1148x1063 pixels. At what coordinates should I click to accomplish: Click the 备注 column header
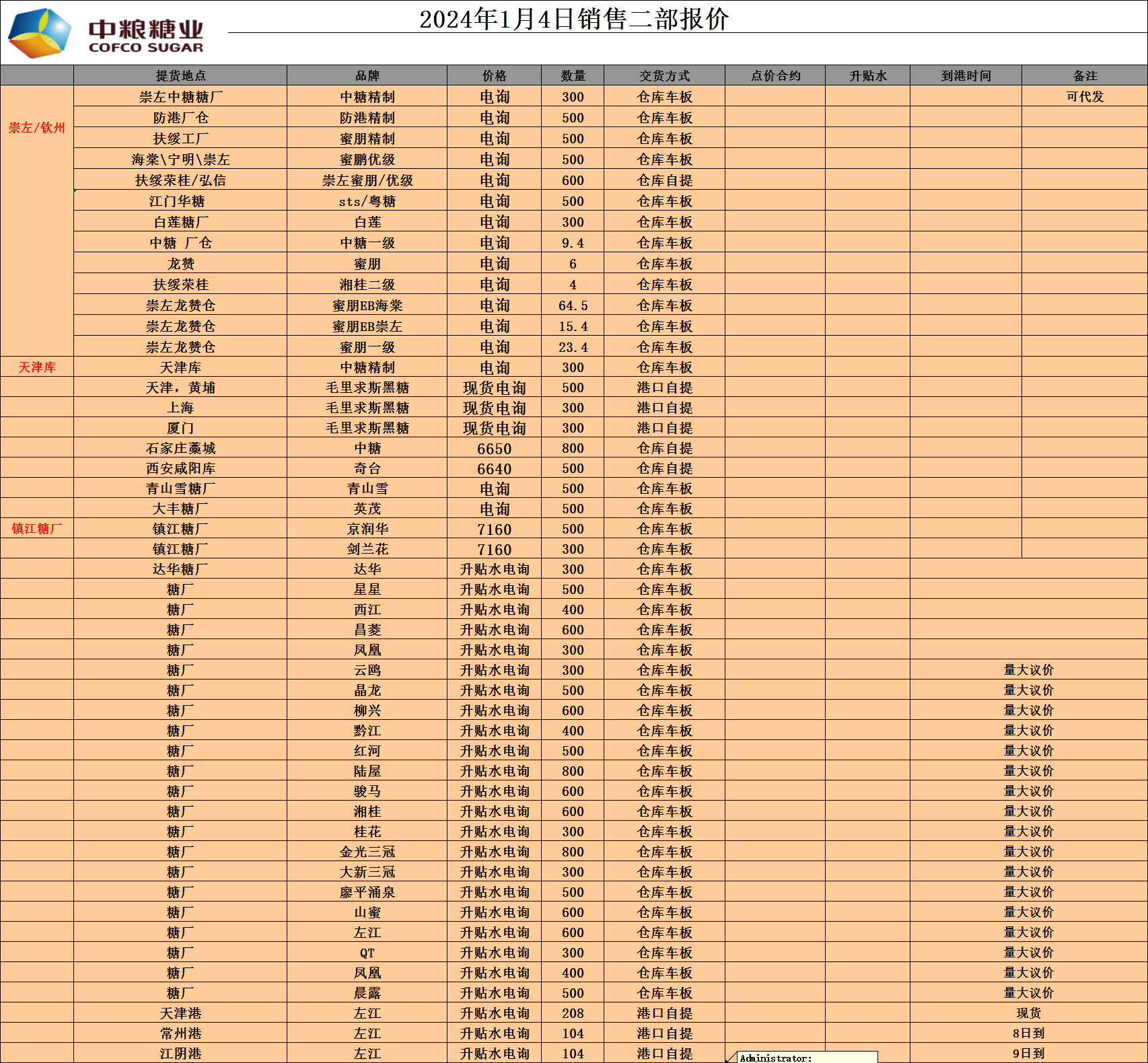tap(1085, 75)
